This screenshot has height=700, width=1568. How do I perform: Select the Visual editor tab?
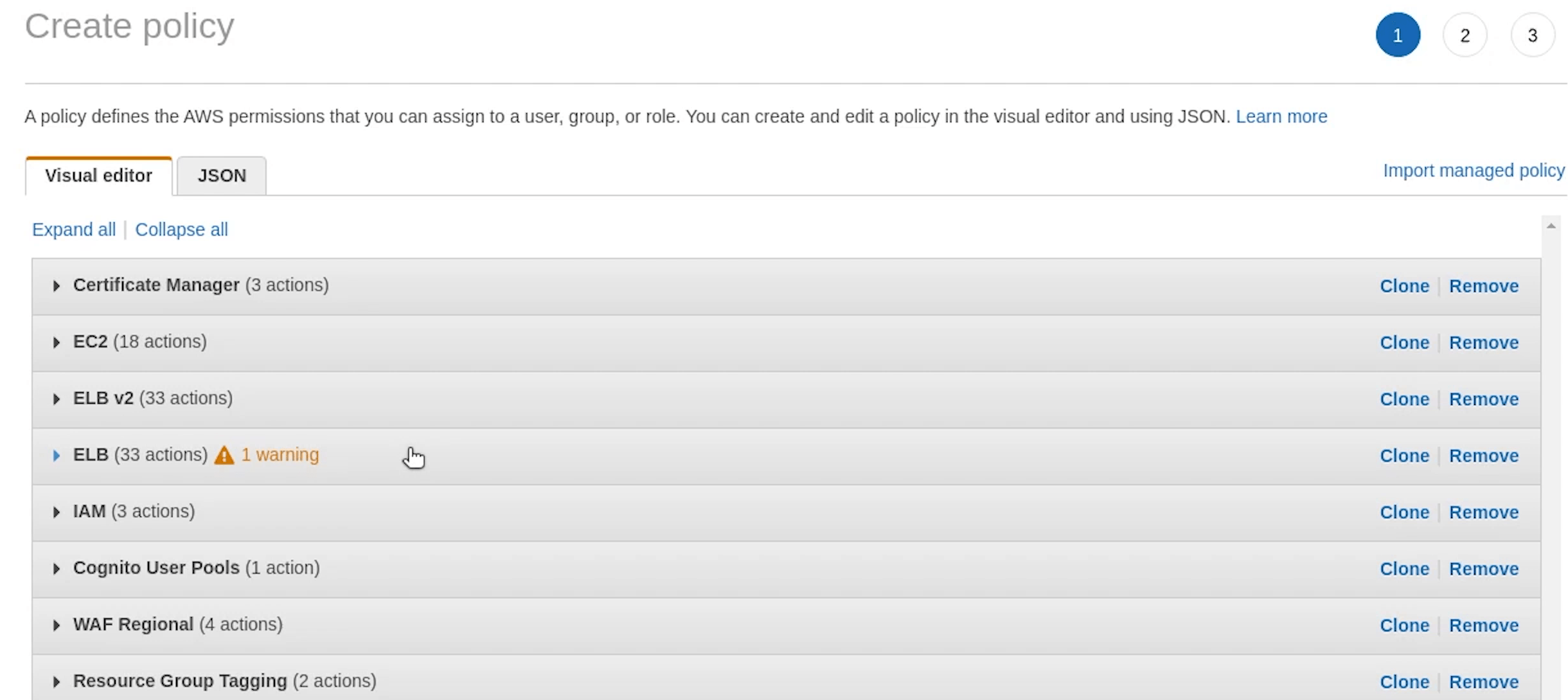[98, 175]
